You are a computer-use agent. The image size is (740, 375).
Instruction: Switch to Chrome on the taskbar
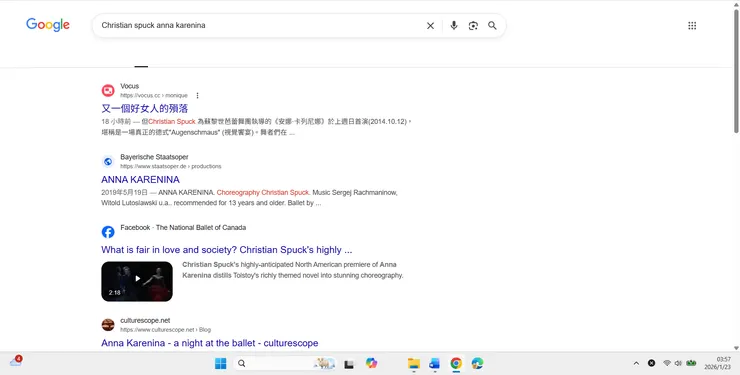456,363
